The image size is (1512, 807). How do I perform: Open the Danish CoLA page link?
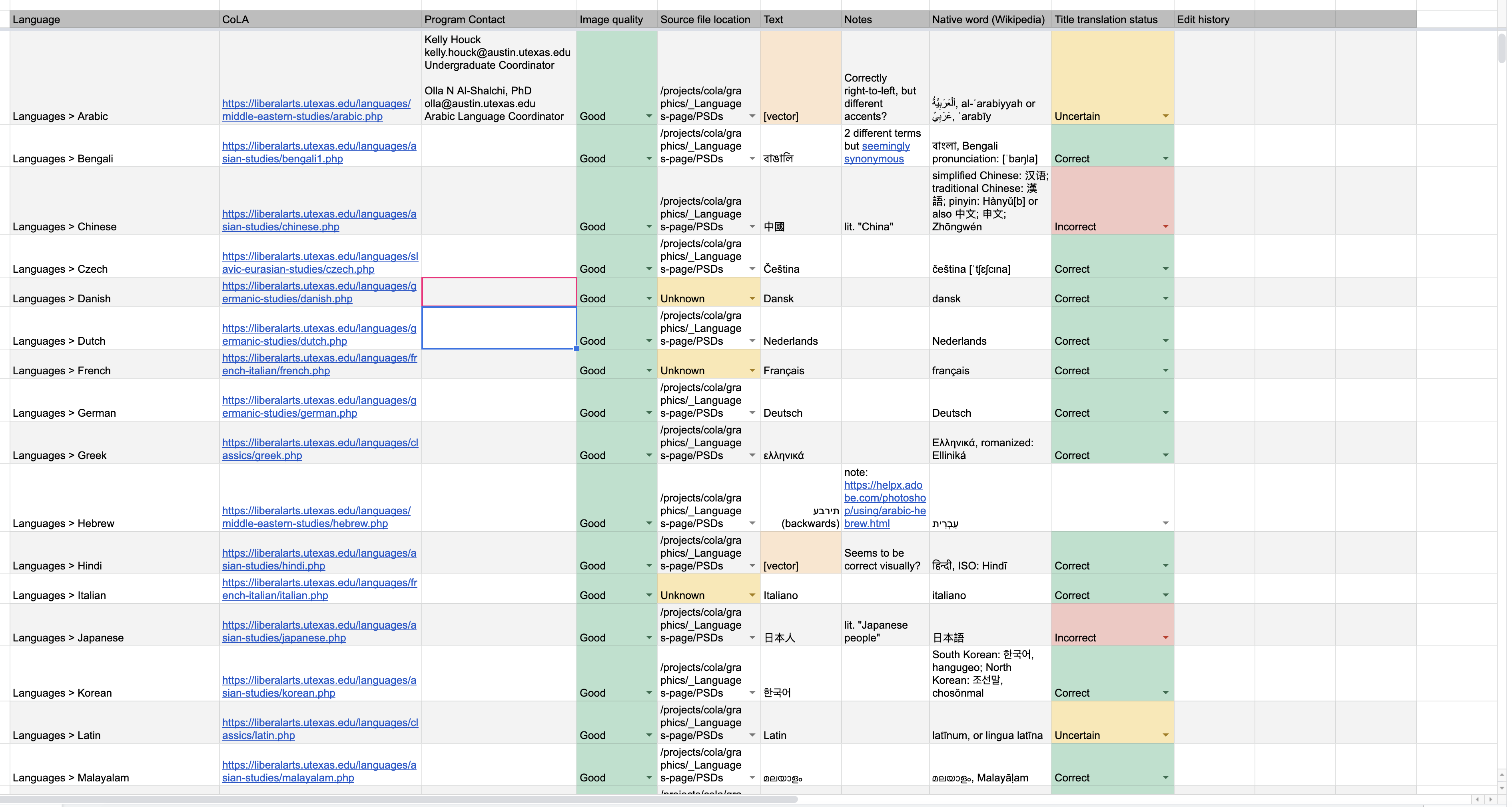pos(319,292)
